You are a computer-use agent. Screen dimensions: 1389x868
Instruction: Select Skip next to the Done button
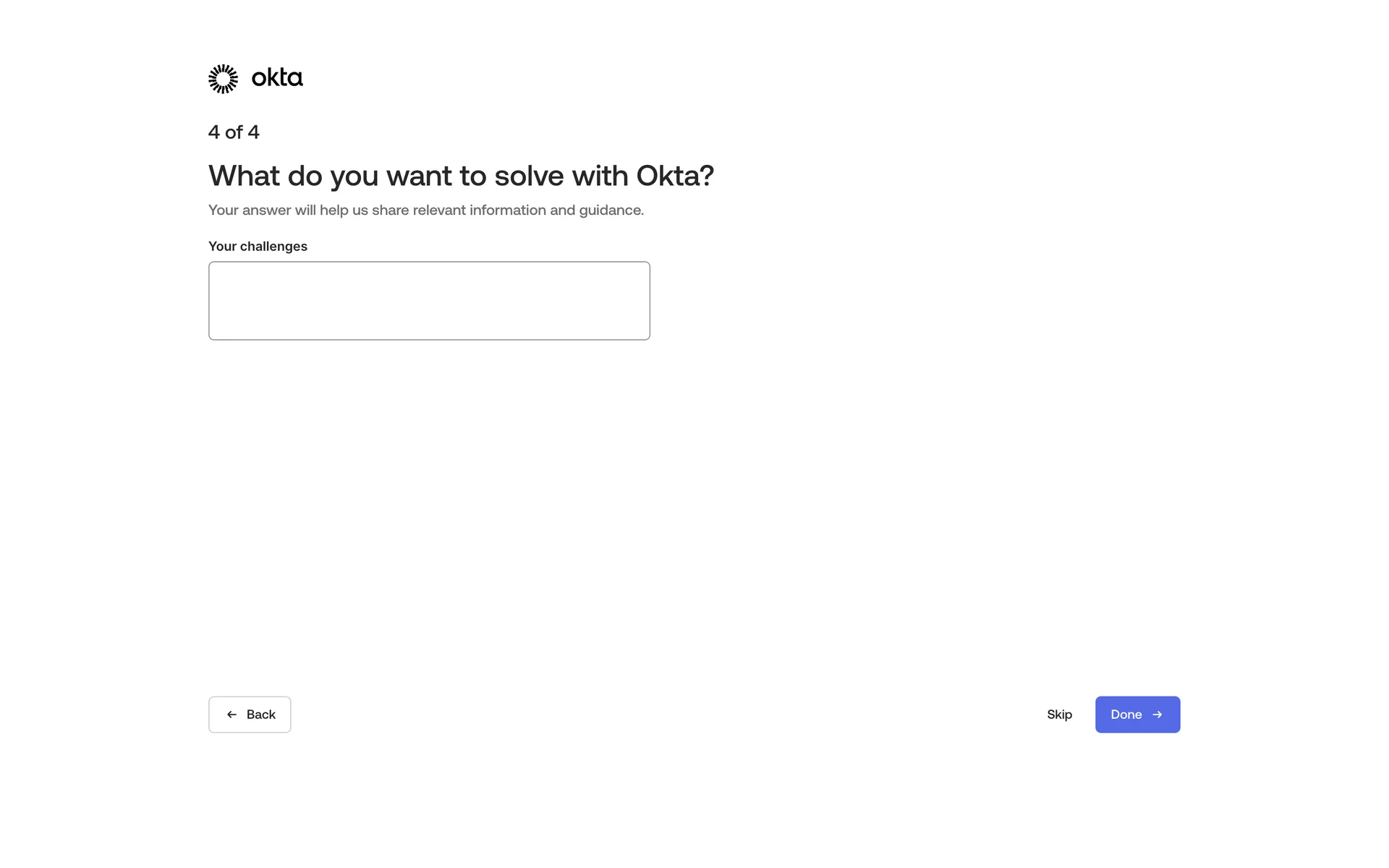1059,715
